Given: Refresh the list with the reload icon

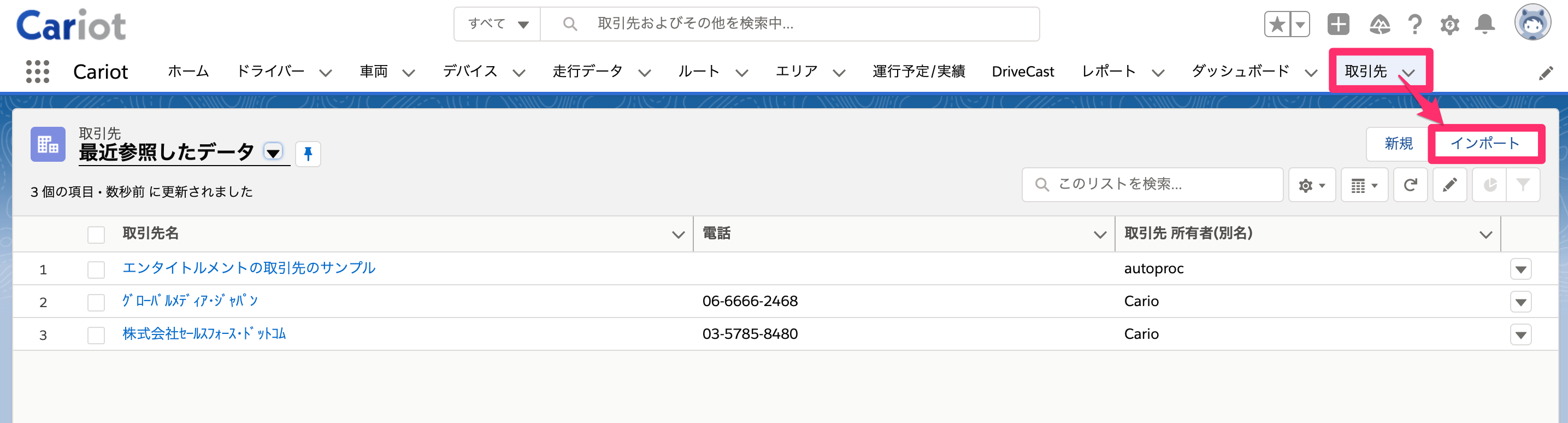Looking at the screenshot, I should [1410, 185].
